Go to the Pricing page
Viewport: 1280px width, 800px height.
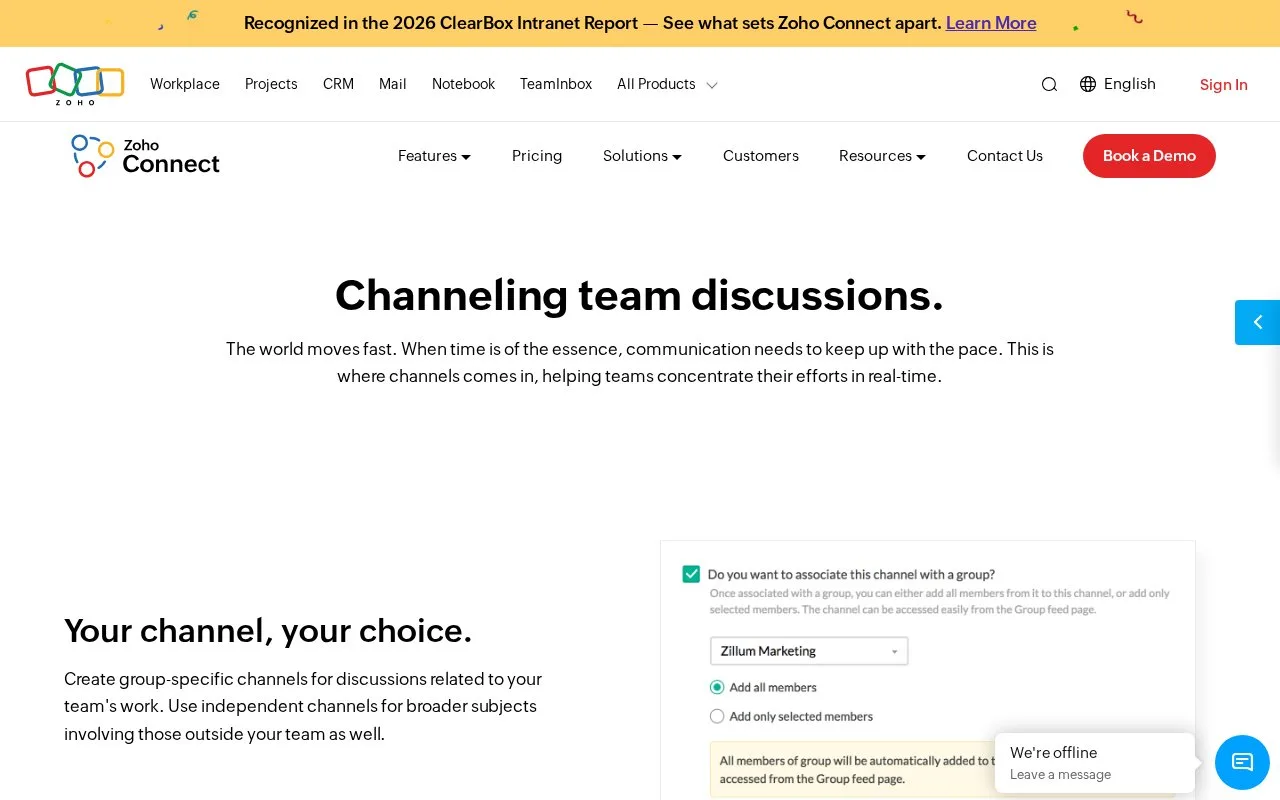[x=537, y=156]
